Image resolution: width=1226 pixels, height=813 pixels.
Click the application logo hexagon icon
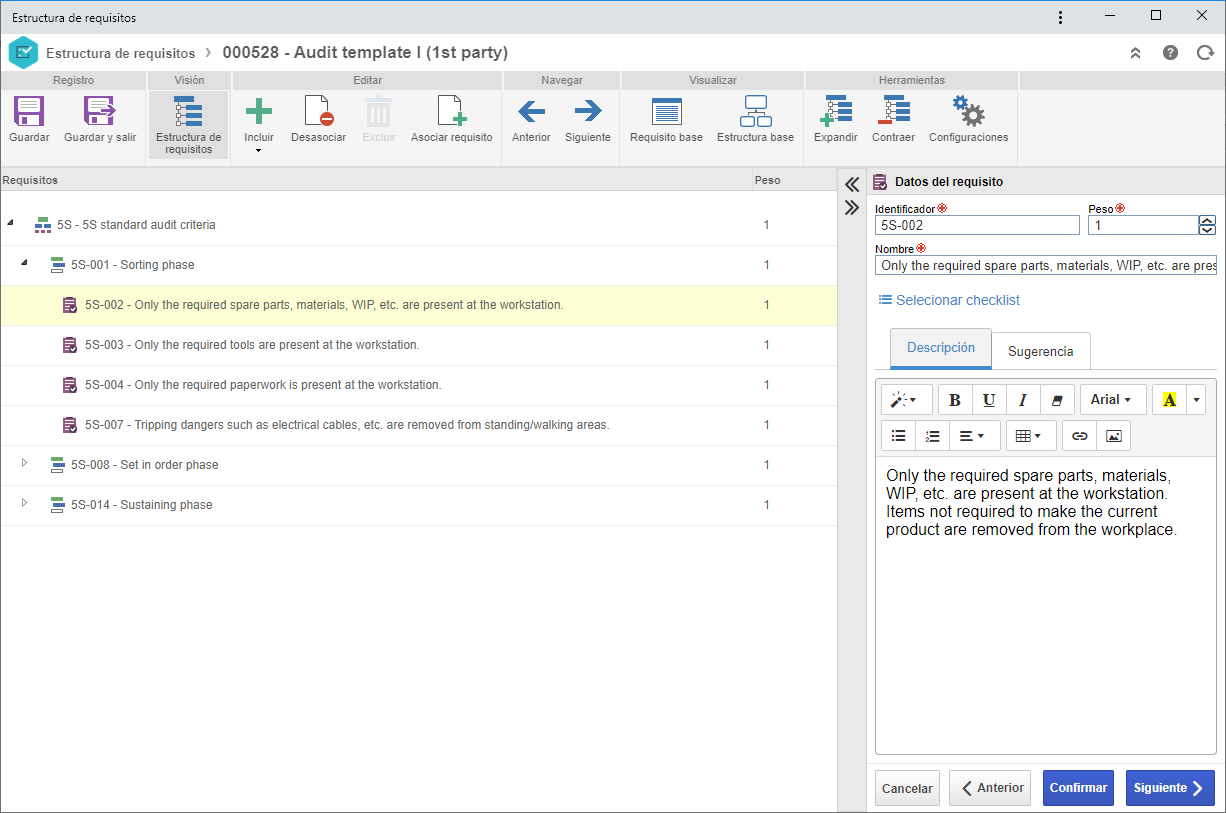tap(23, 53)
